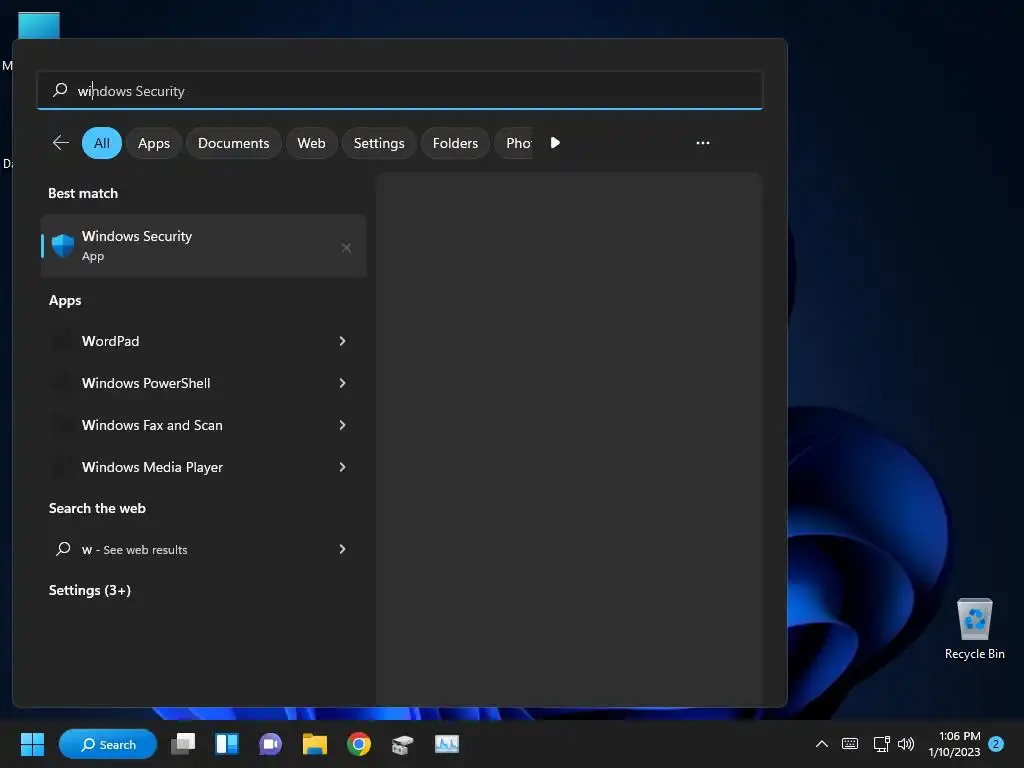Image resolution: width=1024 pixels, height=768 pixels.
Task: Remove Windows Security from best match
Action: pyautogui.click(x=346, y=248)
